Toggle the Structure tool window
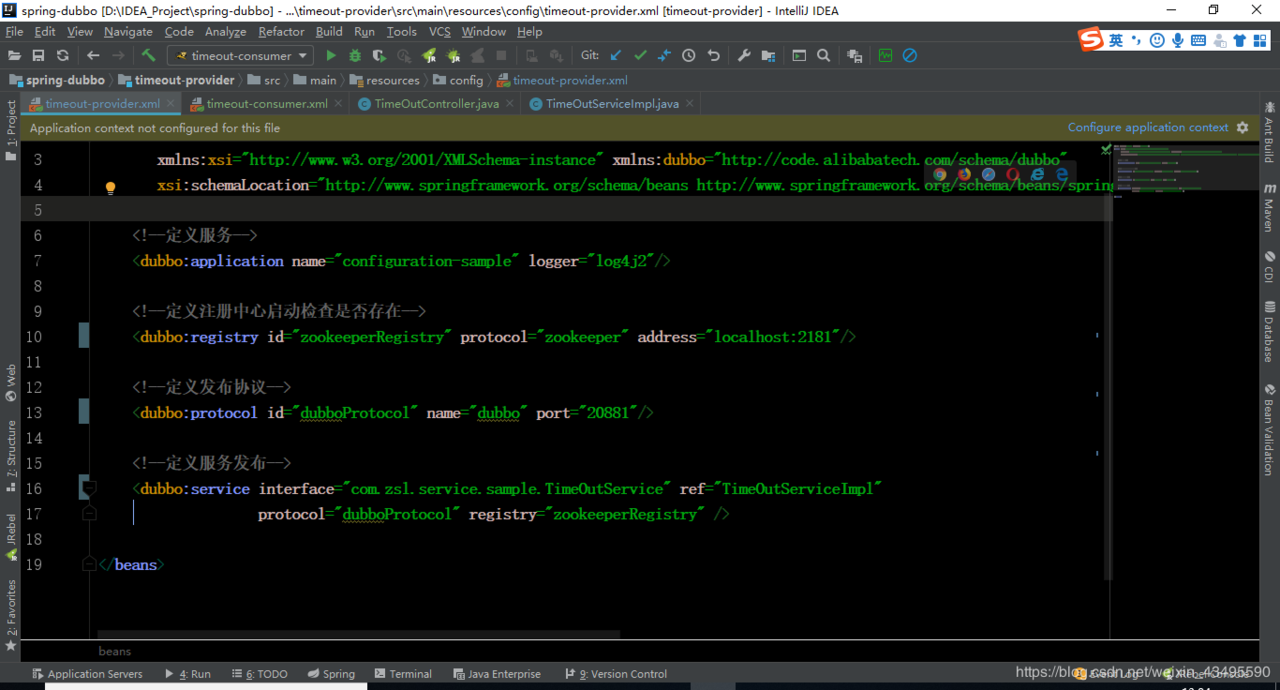The width and height of the screenshot is (1280, 690). 11,456
